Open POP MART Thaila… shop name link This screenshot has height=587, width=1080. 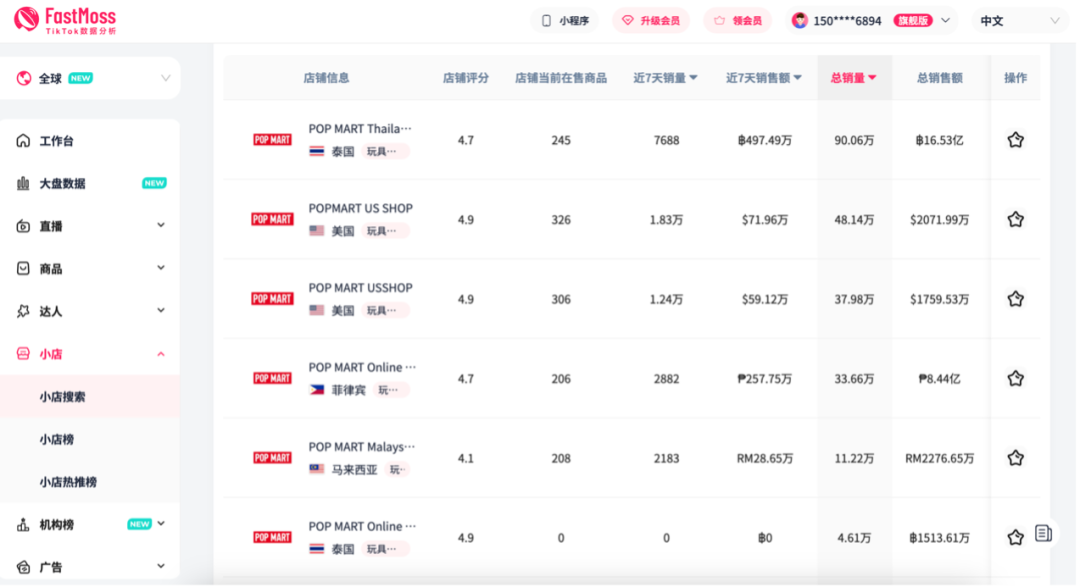360,129
